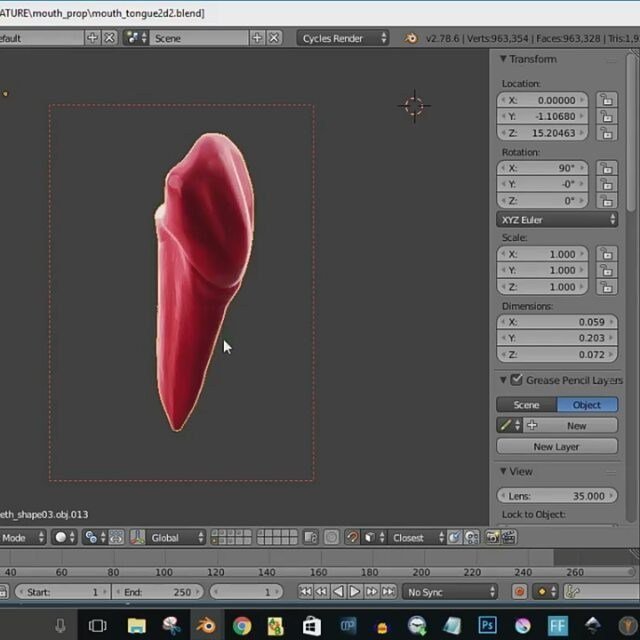Edit the Location Y field
The width and height of the screenshot is (640, 640).
coord(542,116)
